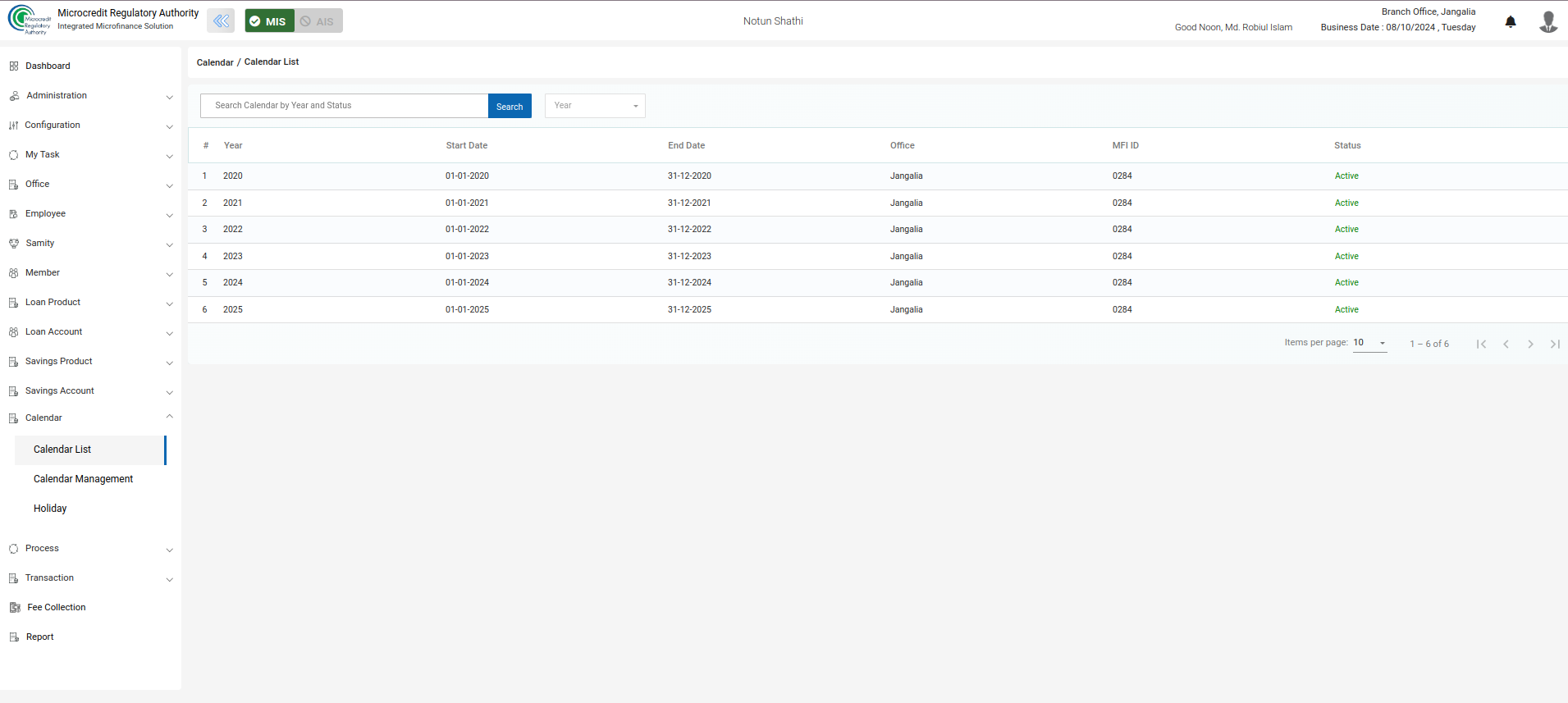Click the End Date column header
Image resolution: width=1568 pixels, height=703 pixels.
pyautogui.click(x=687, y=145)
